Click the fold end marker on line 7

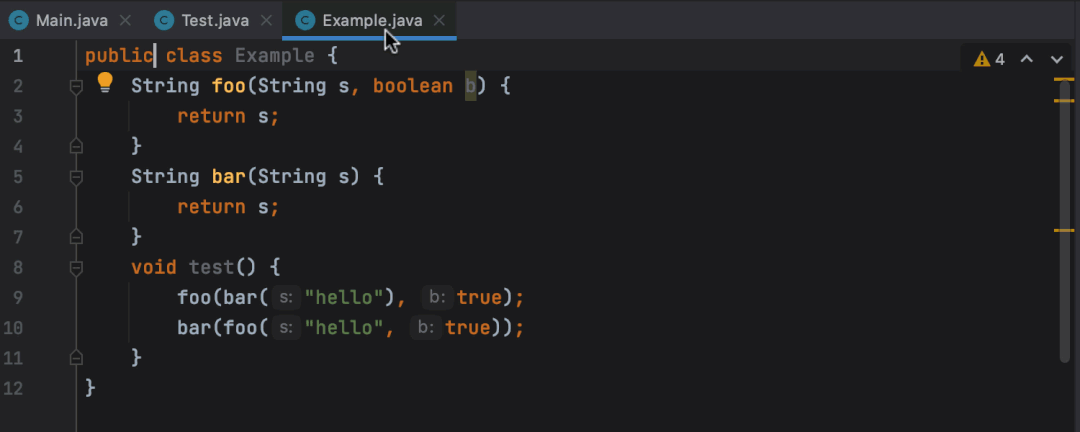(x=76, y=237)
